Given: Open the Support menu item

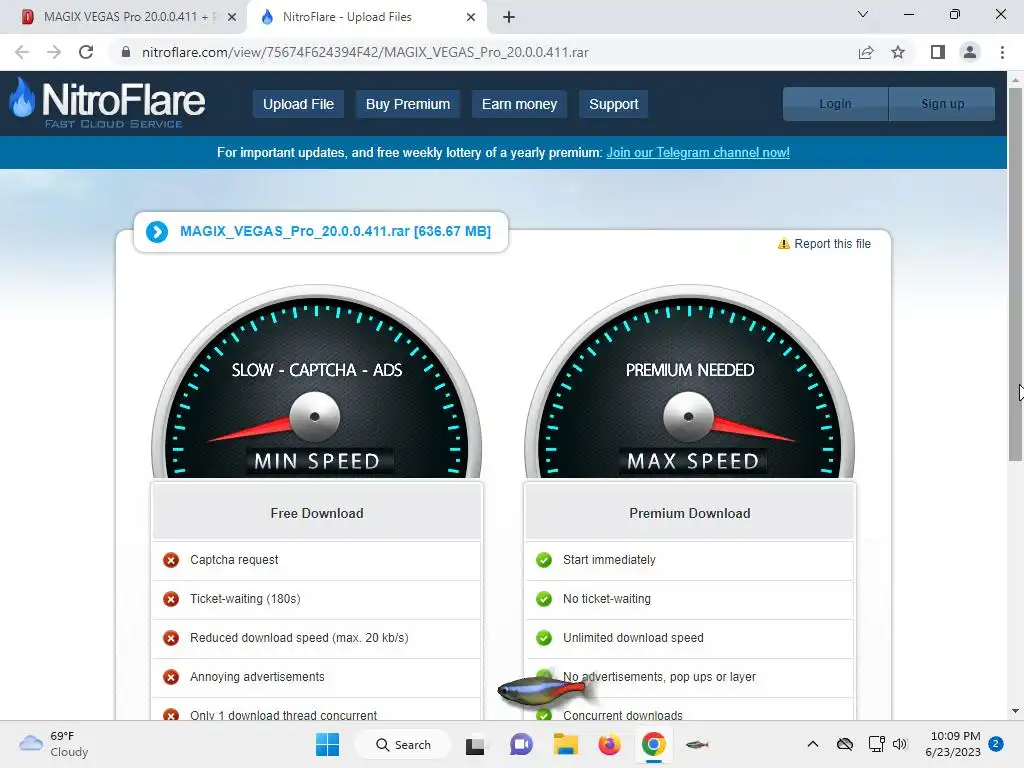Looking at the screenshot, I should click(613, 104).
